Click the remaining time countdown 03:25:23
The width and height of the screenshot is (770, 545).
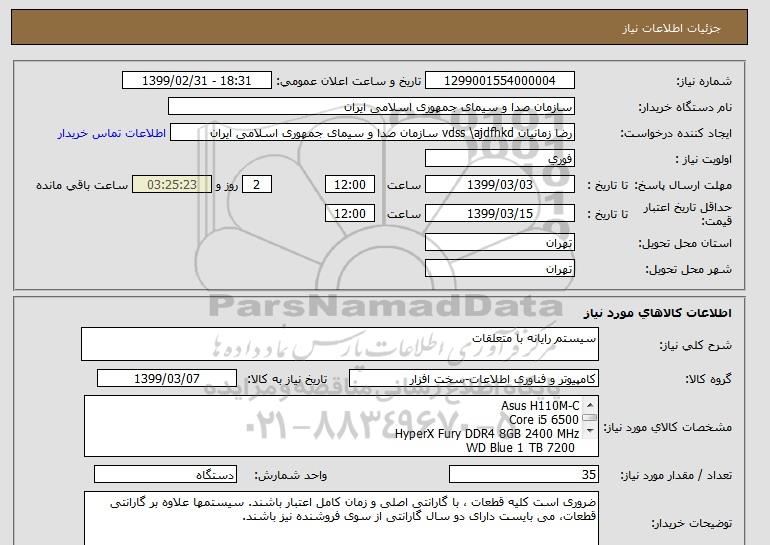coord(172,185)
